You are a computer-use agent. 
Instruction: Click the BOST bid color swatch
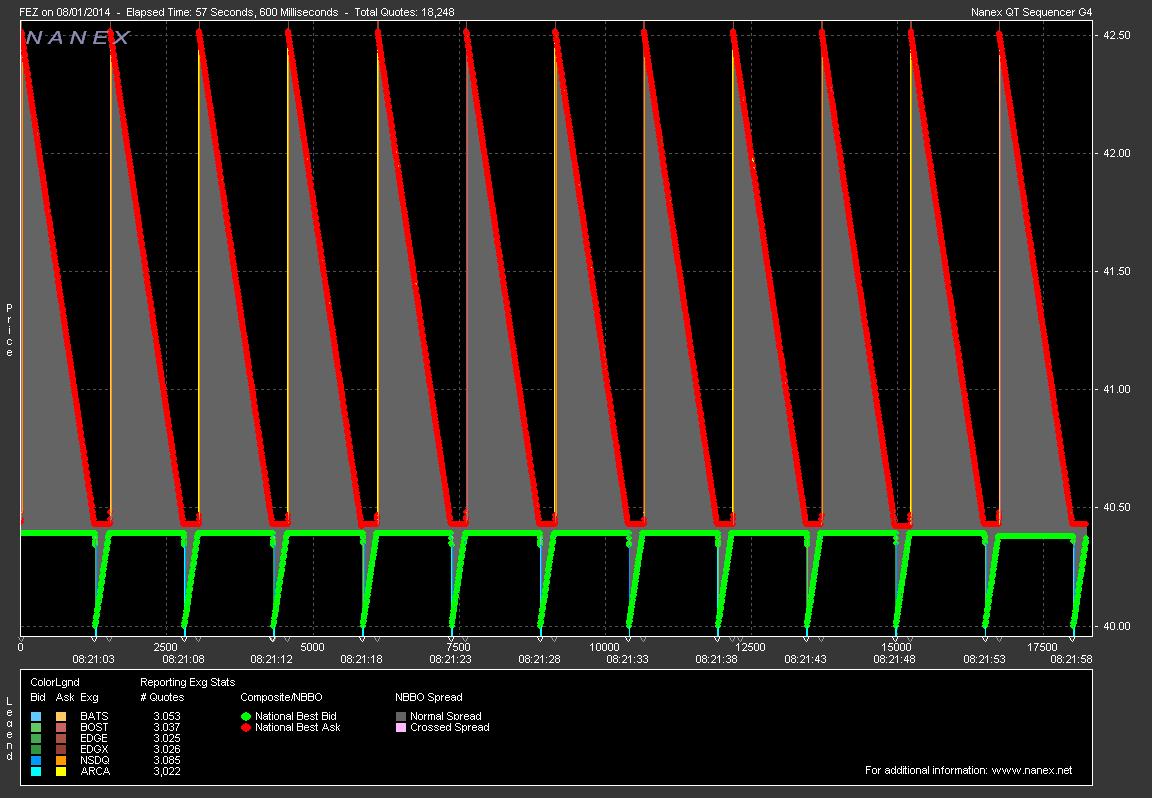(x=36, y=727)
